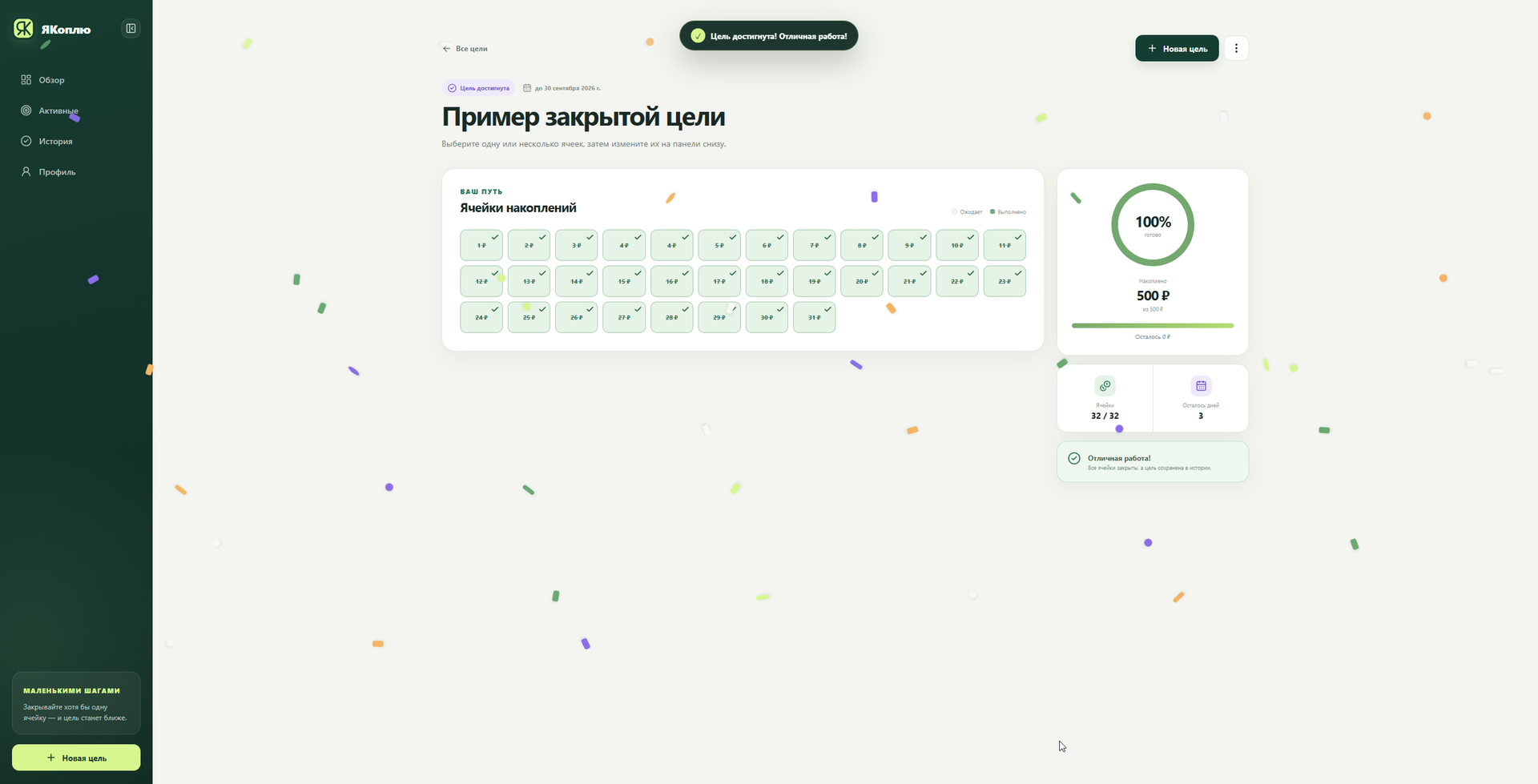Click the calendar icon next to the deadline

coord(527,88)
